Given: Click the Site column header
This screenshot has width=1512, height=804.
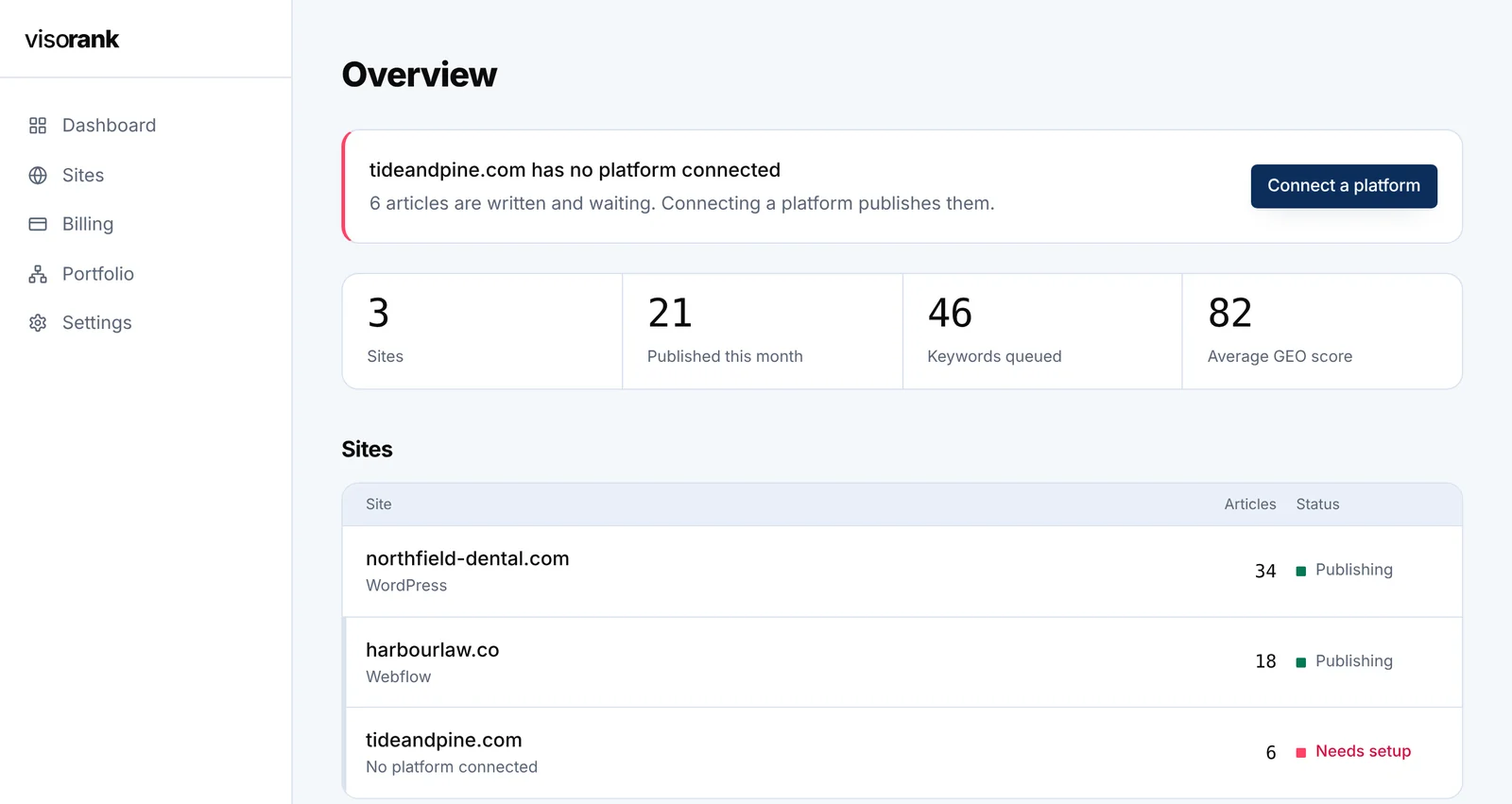Looking at the screenshot, I should [x=379, y=505].
